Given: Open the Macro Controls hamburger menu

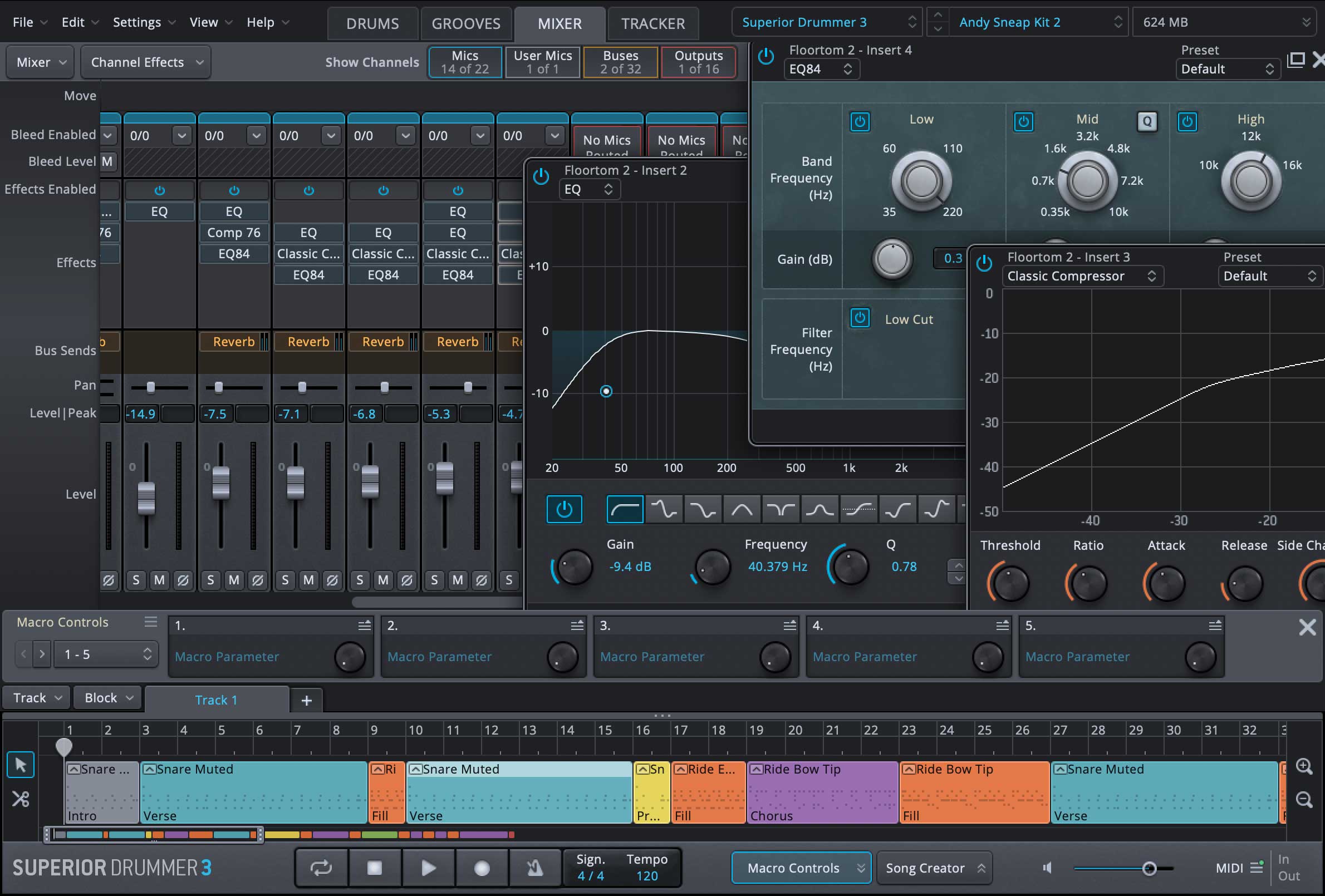Looking at the screenshot, I should point(150,622).
